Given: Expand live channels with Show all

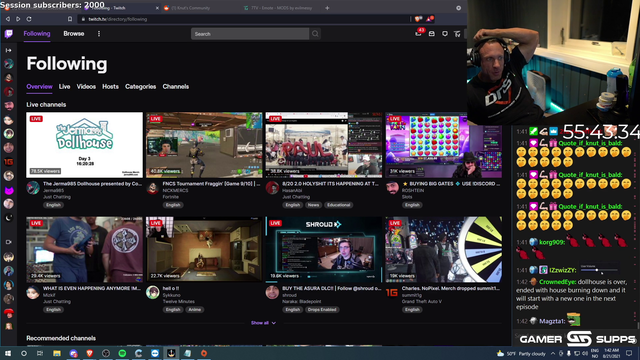Looking at the screenshot, I should [x=263, y=323].
